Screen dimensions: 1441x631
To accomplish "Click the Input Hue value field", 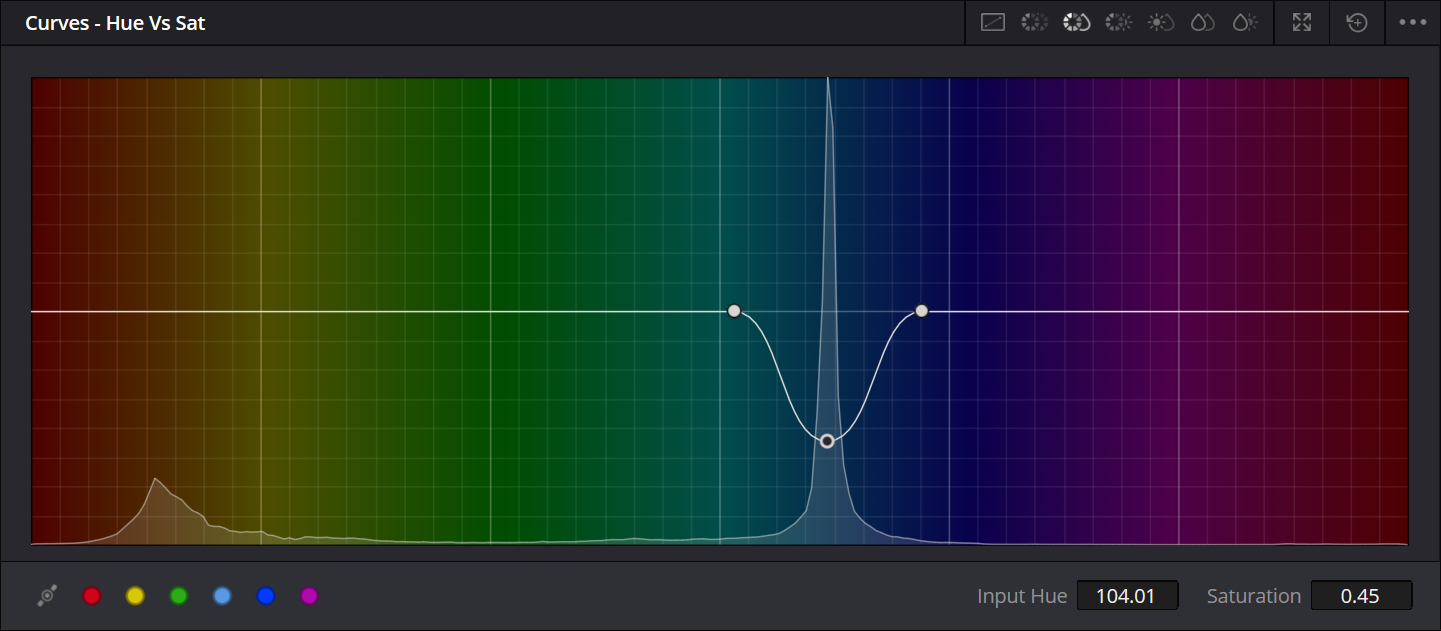I will pos(1127,596).
